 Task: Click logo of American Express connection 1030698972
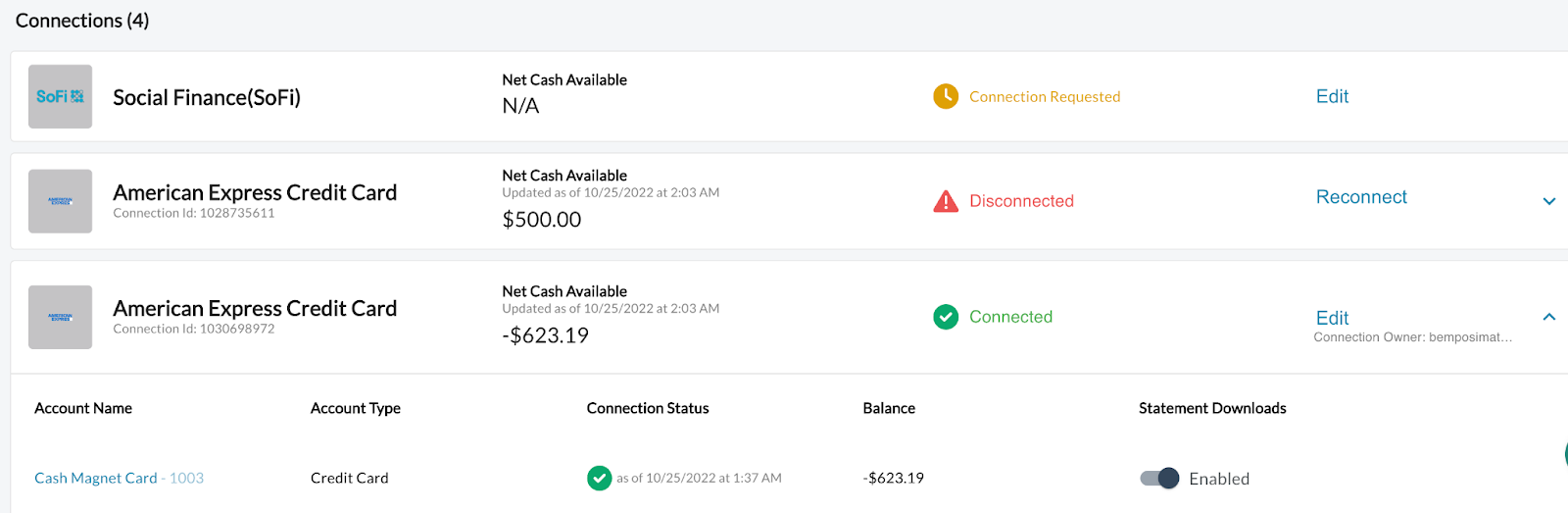coord(60,317)
